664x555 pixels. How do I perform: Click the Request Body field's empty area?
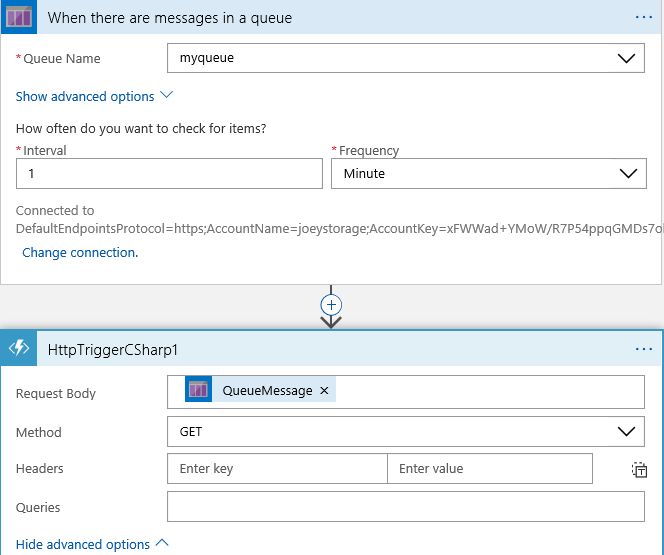(x=490, y=392)
